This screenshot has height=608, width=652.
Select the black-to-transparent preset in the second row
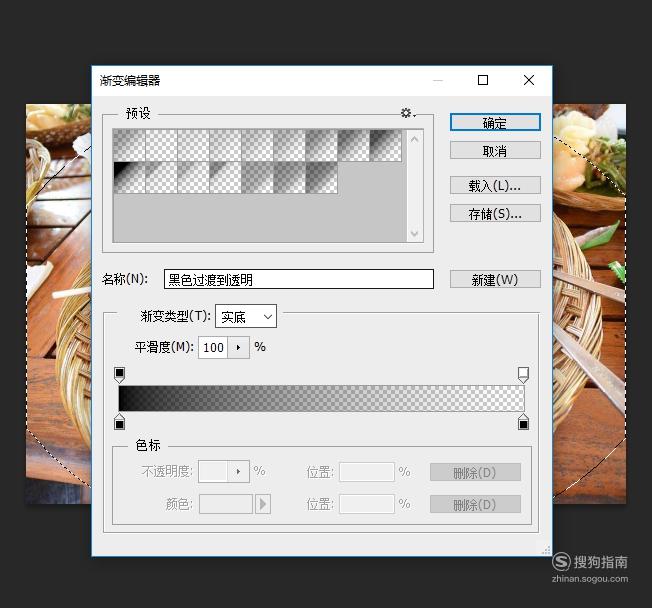(x=129, y=178)
